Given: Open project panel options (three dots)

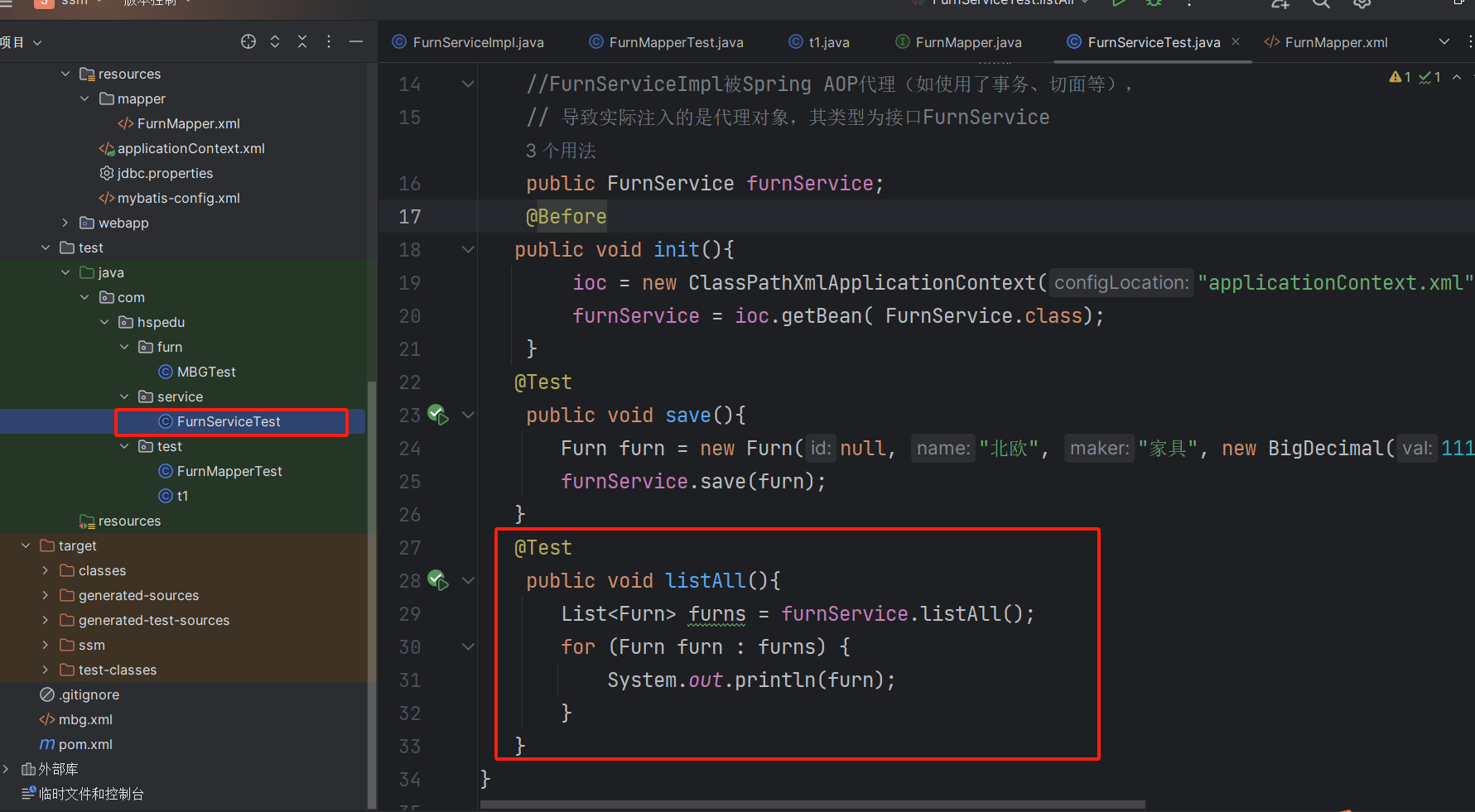Looking at the screenshot, I should [x=329, y=41].
